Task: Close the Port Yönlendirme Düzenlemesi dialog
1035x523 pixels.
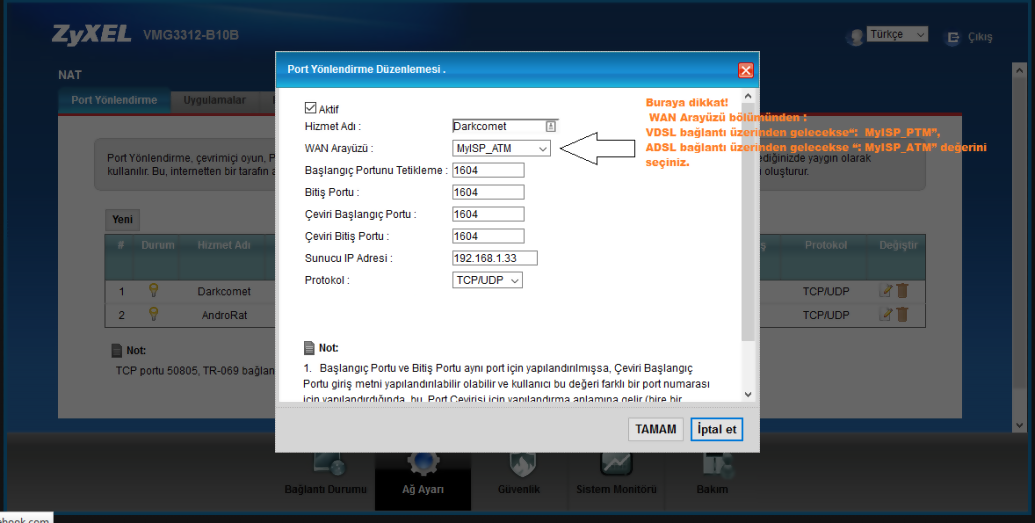Action: (745, 70)
